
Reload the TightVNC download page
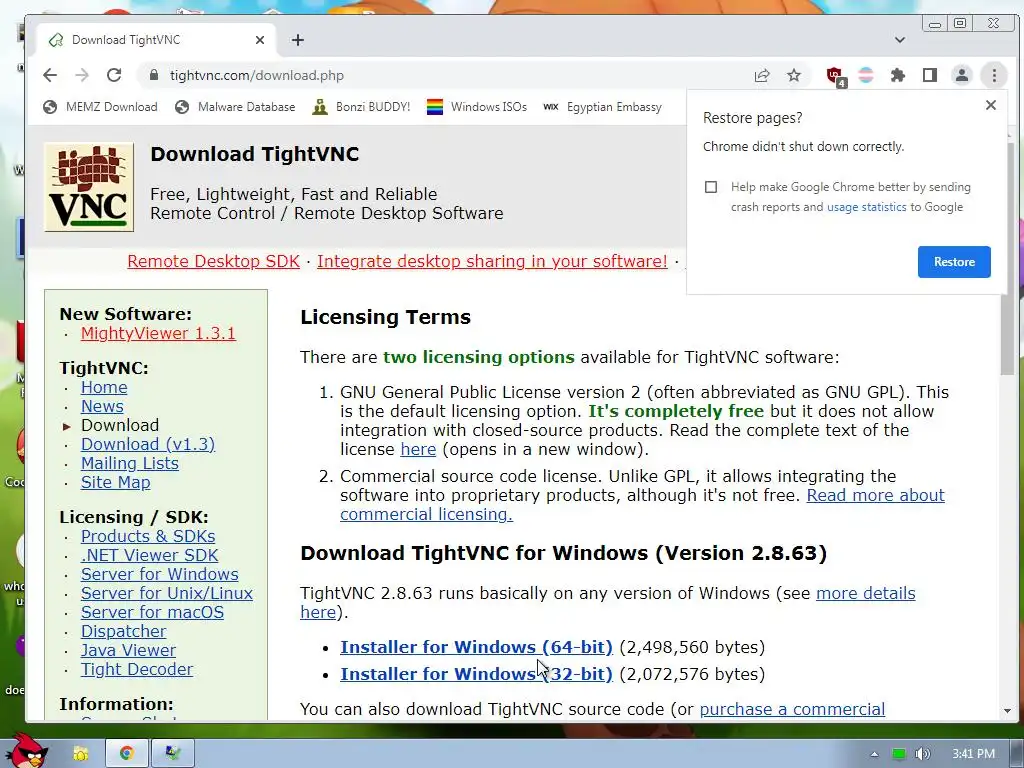114,75
